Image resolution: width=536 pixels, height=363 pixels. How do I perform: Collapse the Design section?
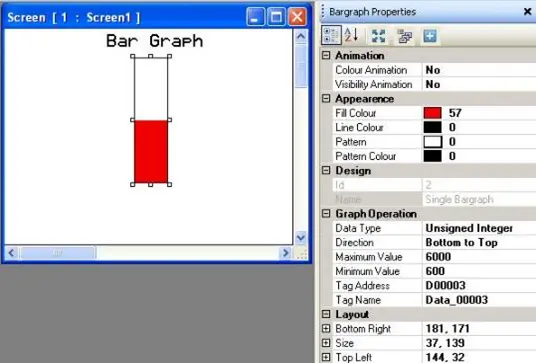click(326, 170)
